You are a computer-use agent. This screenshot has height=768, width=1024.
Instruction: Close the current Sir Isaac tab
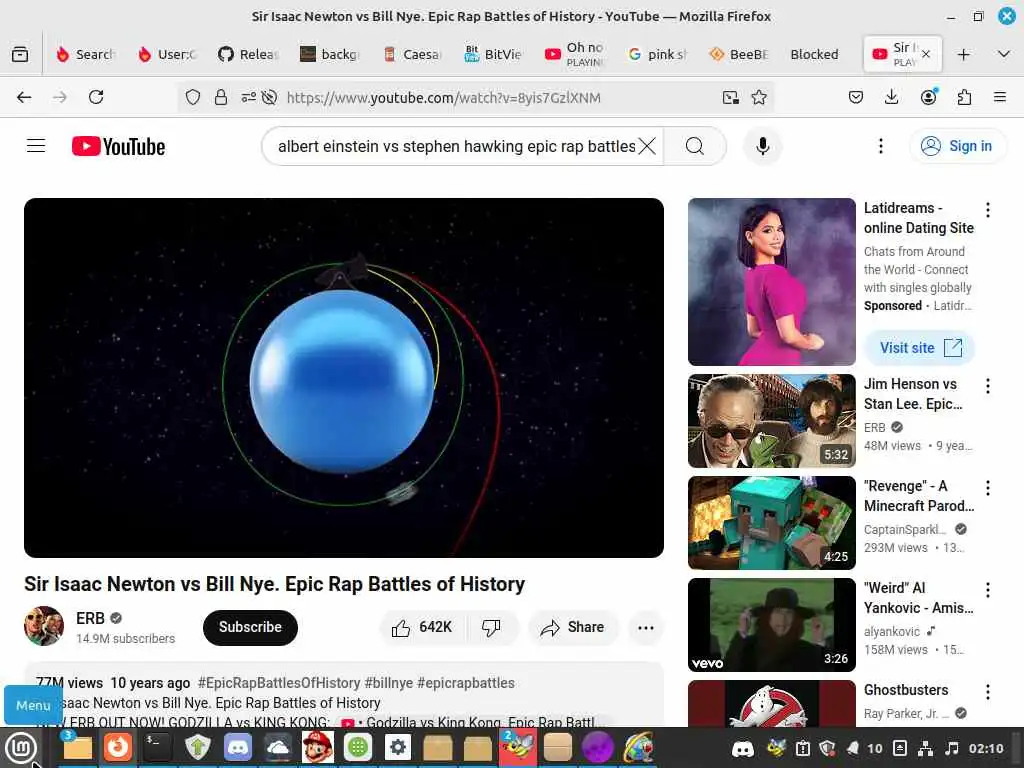click(x=926, y=54)
